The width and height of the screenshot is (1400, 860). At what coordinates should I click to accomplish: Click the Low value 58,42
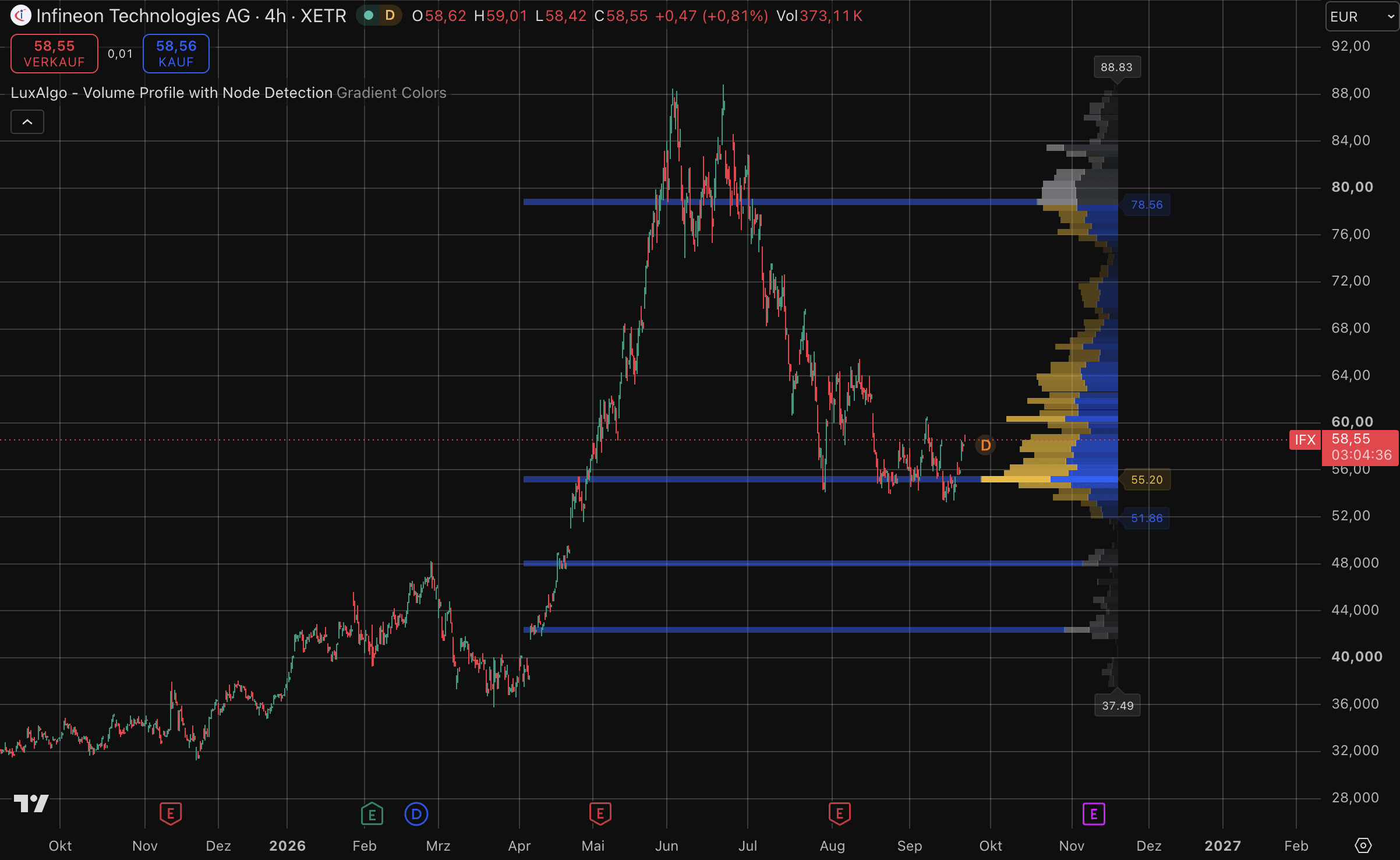[566, 16]
